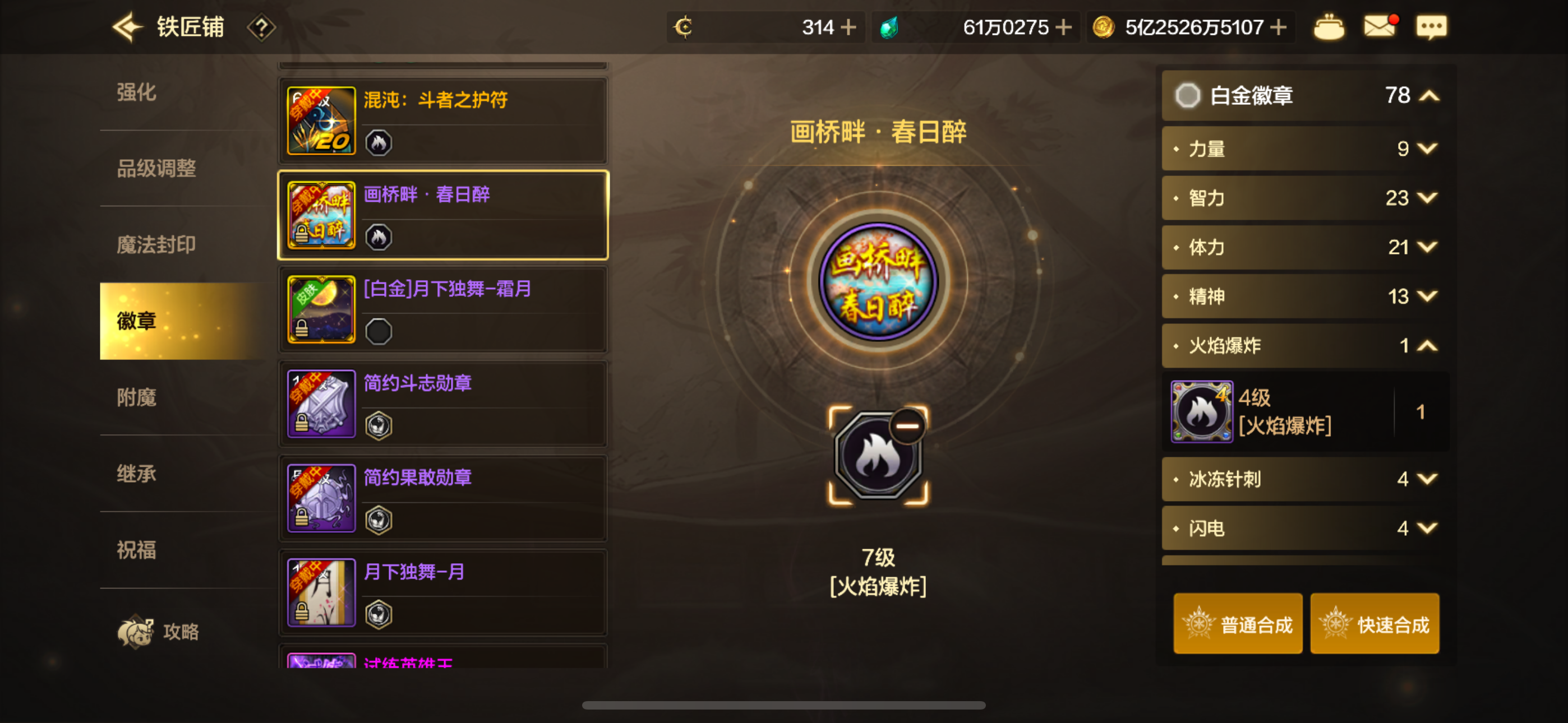Open the help question mark icon
Viewport: 1568px width, 723px height.
pyautogui.click(x=261, y=27)
